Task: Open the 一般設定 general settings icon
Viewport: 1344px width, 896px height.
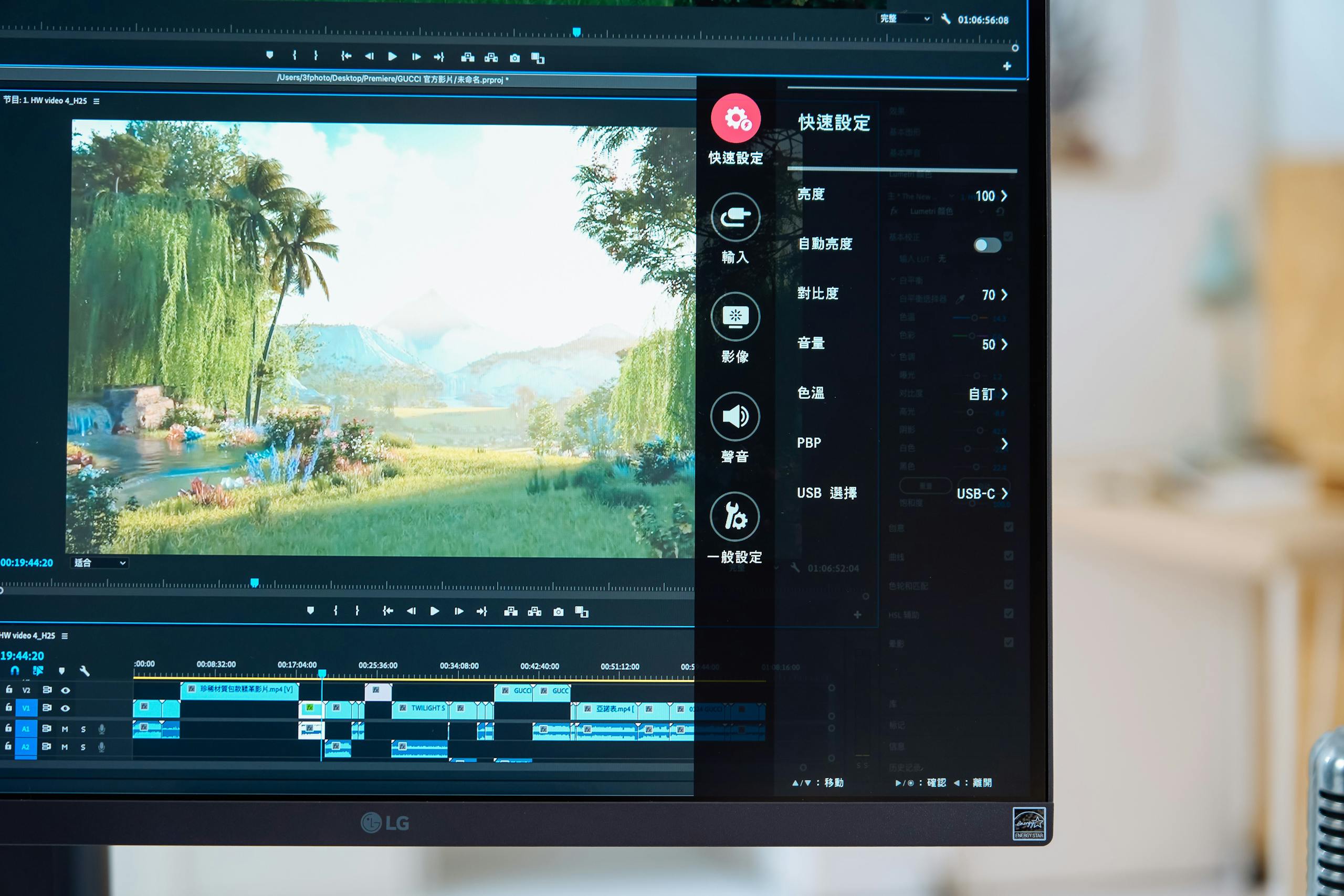Action: 735,516
